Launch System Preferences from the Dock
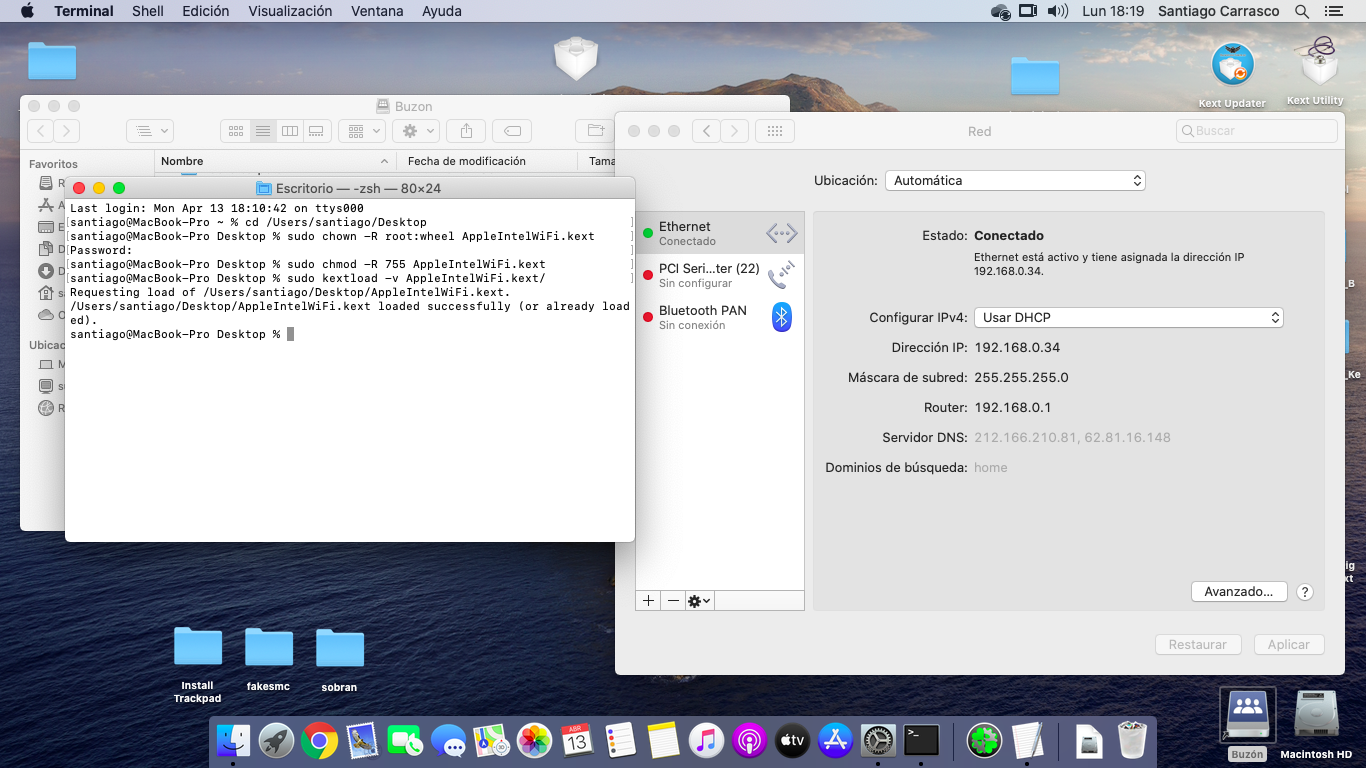 pos(878,740)
